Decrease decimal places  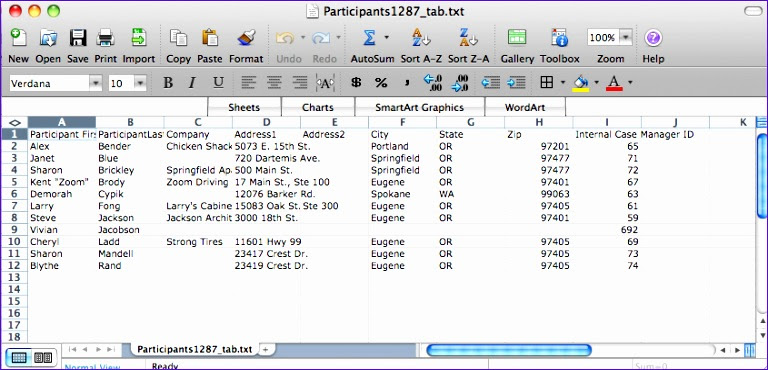[x=460, y=83]
